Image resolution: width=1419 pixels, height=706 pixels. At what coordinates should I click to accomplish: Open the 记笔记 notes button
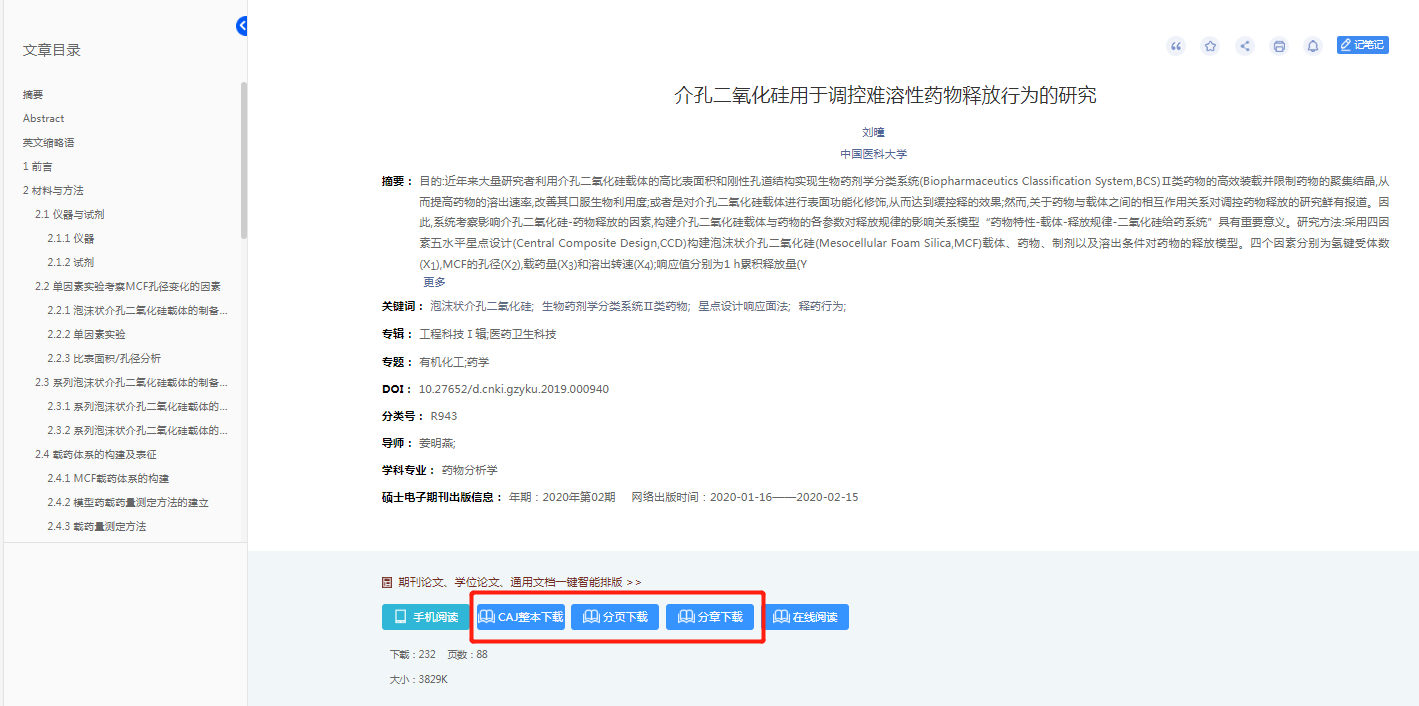click(x=1363, y=45)
